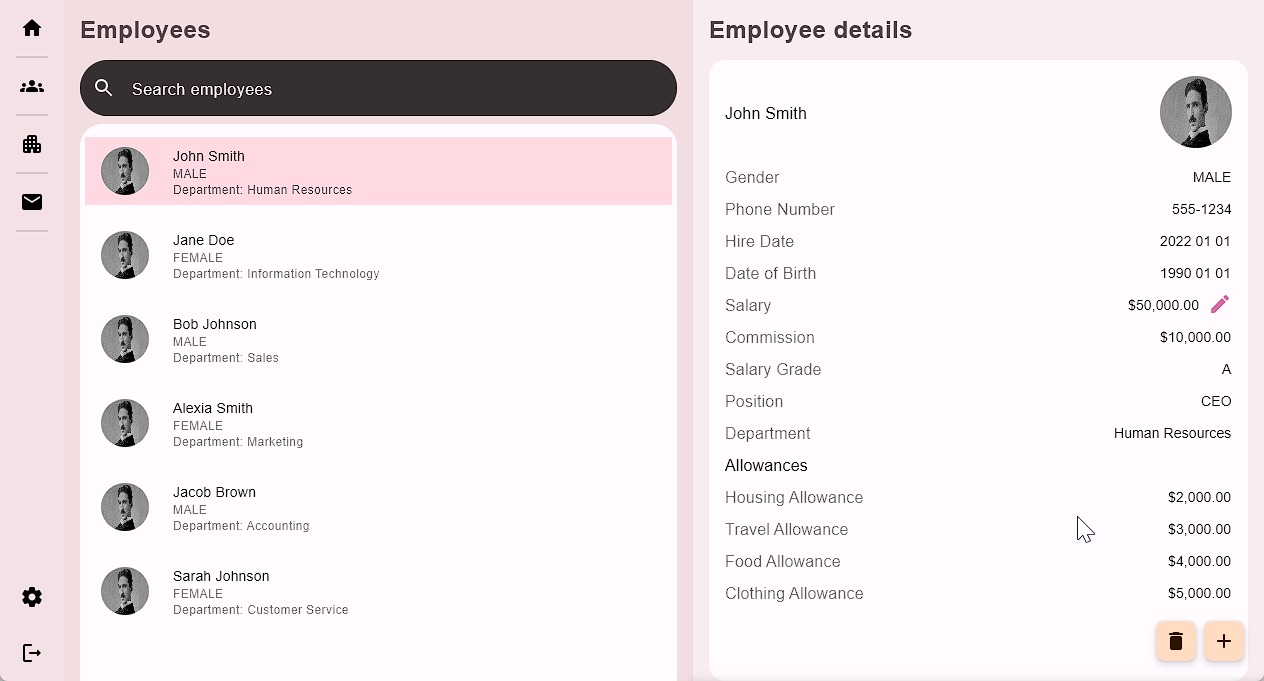The height and width of the screenshot is (681, 1264).
Task: Open the Messages envelope icon
Action: coord(32,202)
